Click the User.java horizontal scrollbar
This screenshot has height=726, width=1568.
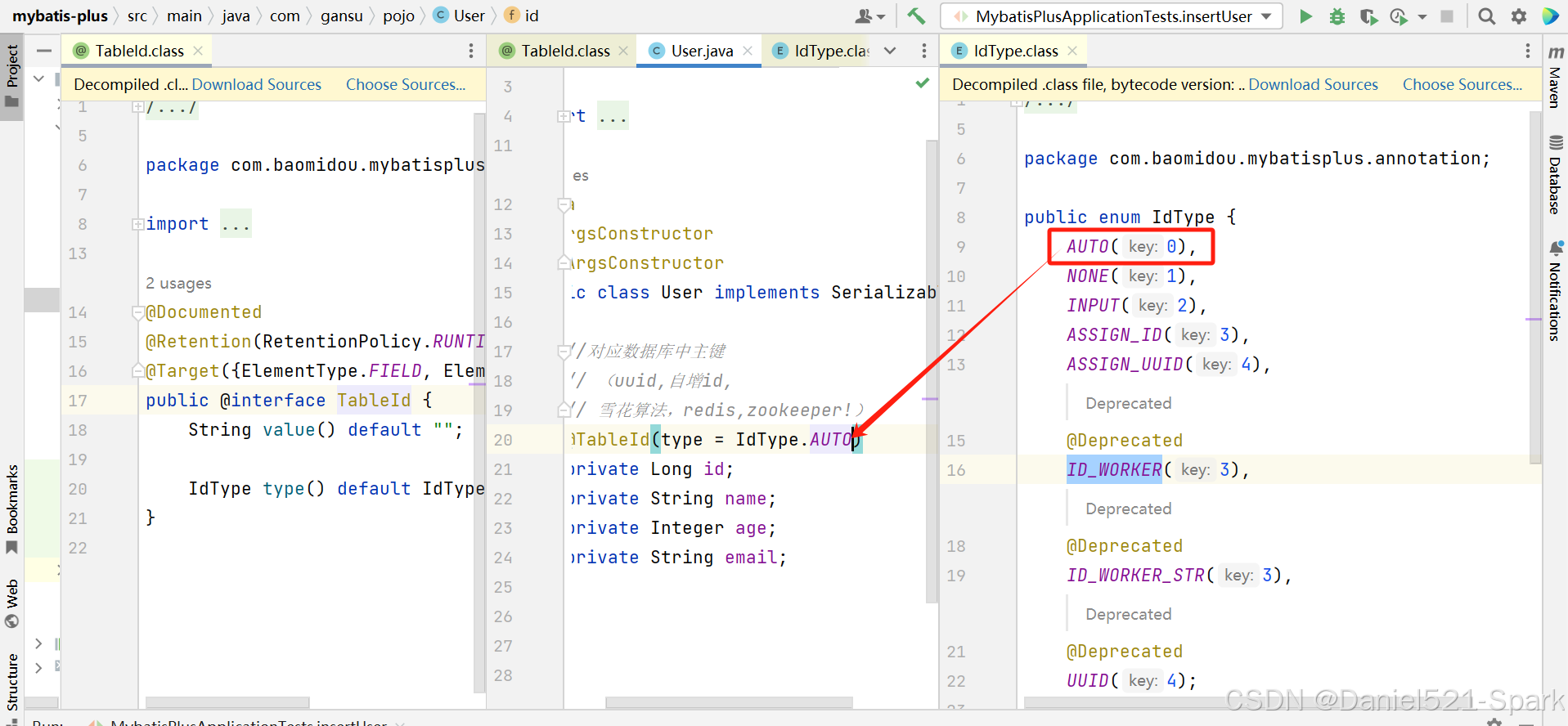tap(729, 701)
